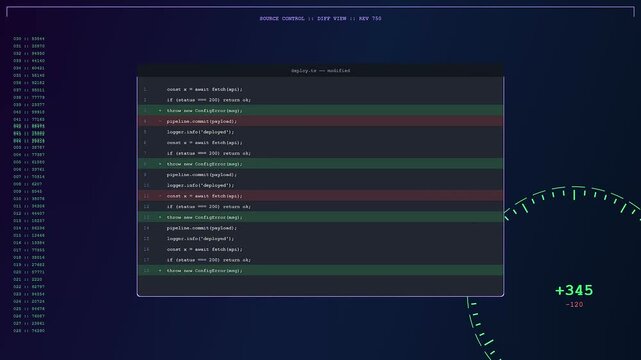Screen dimensions: 641x360
Task: Click the 028 entry in the left data list
Action: 29,331
